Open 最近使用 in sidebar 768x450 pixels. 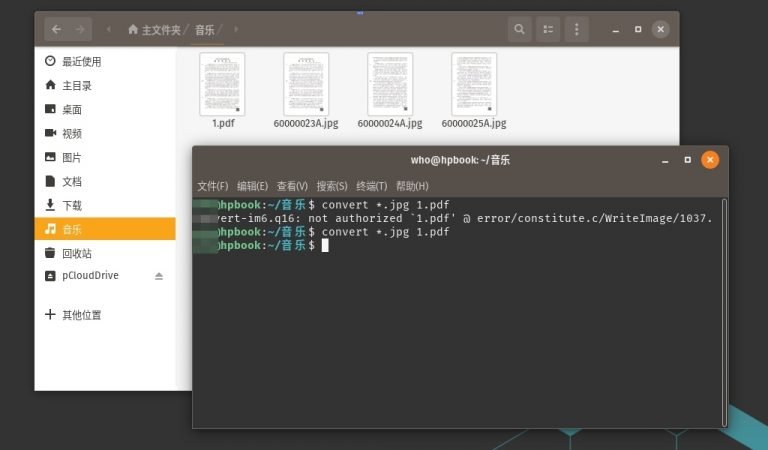click(105, 61)
